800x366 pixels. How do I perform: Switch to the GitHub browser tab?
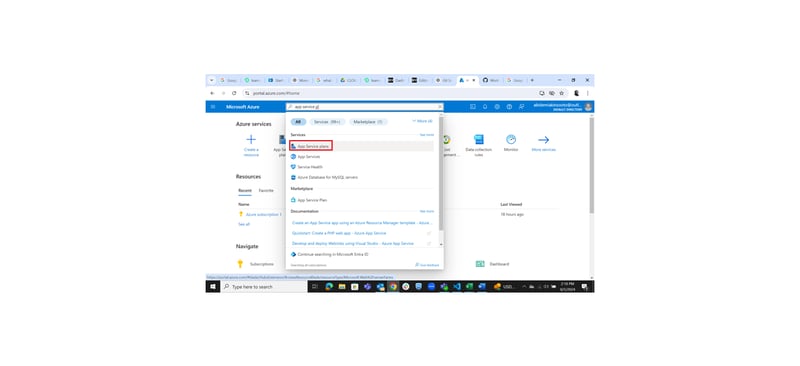(491, 80)
